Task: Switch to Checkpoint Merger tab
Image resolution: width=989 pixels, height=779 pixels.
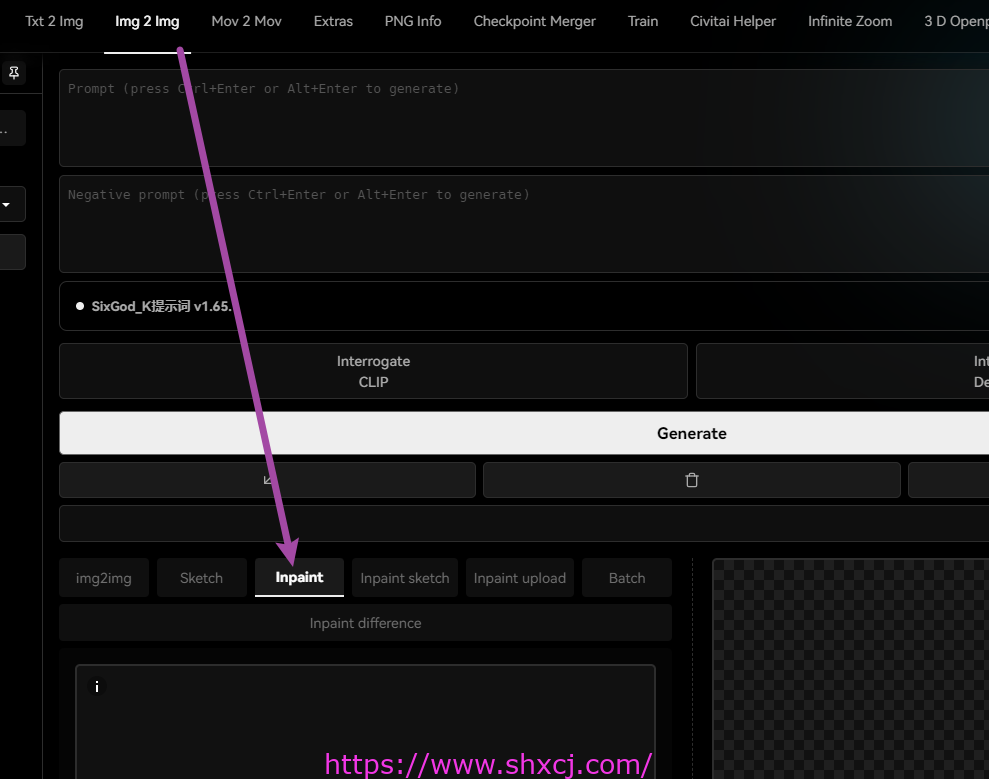Action: coord(534,21)
